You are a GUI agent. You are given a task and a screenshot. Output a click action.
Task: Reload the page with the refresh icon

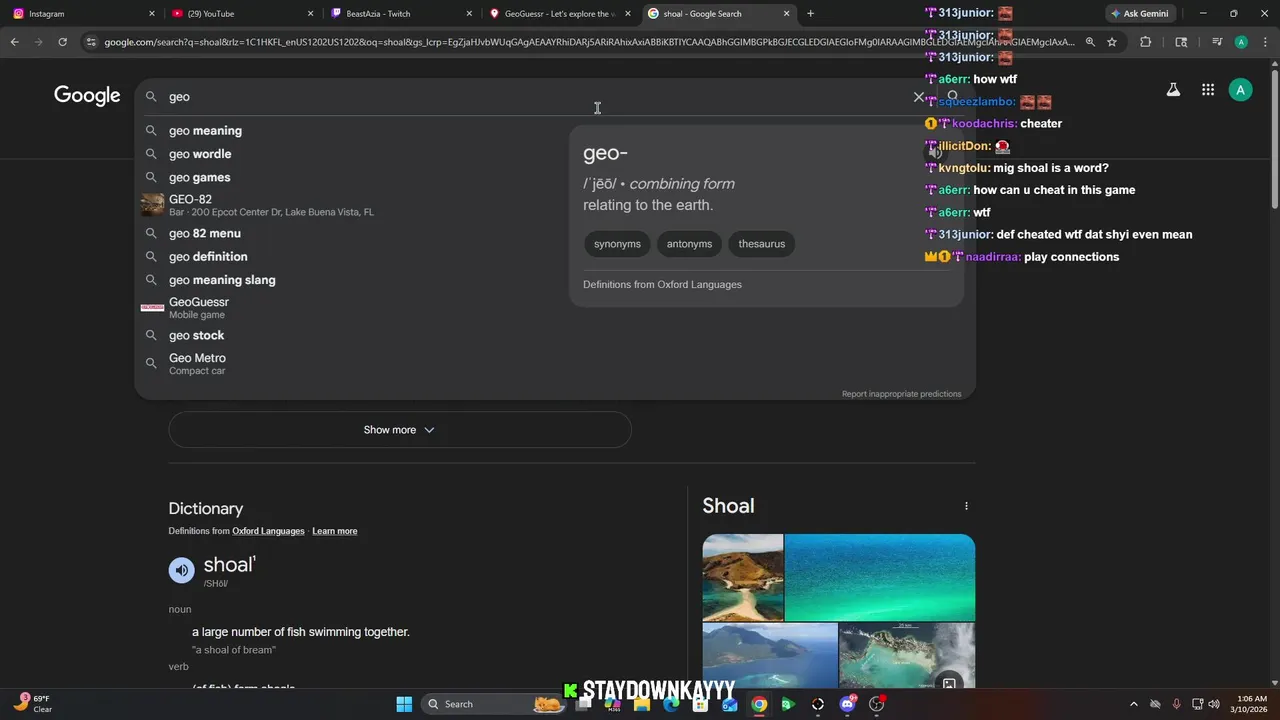[62, 42]
